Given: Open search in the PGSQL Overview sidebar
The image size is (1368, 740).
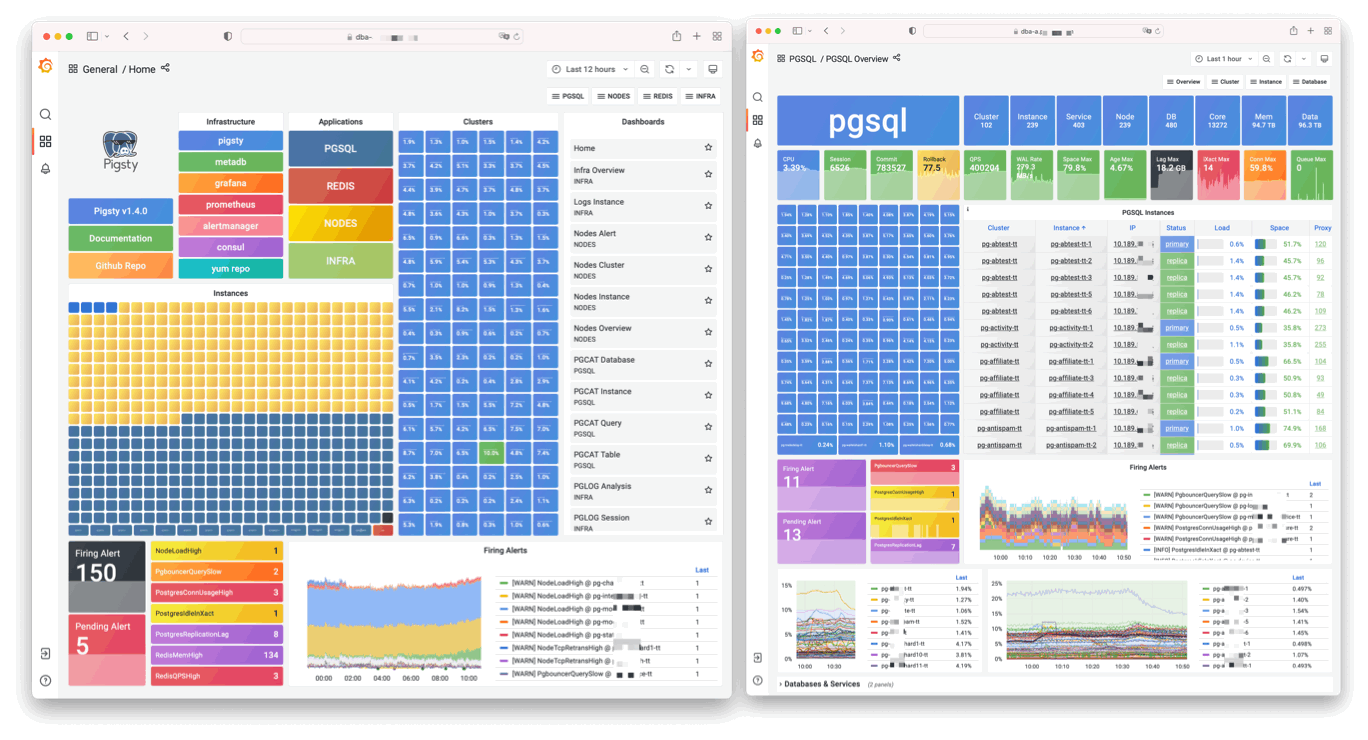Looking at the screenshot, I should (757, 97).
